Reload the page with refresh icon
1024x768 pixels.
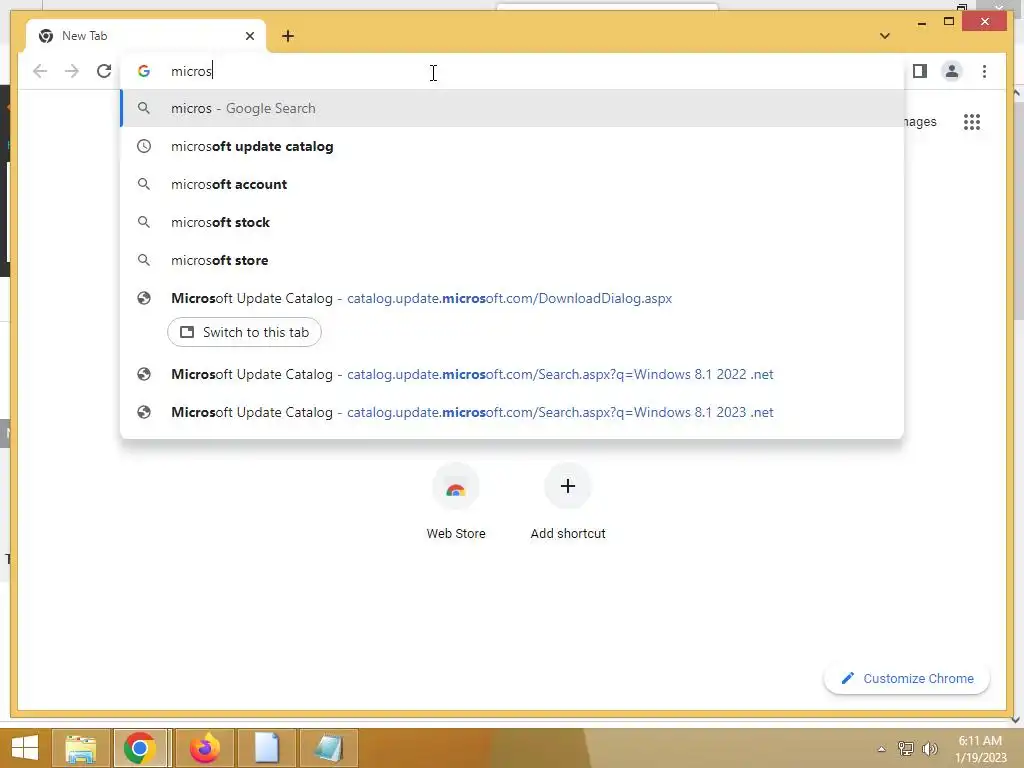click(104, 71)
